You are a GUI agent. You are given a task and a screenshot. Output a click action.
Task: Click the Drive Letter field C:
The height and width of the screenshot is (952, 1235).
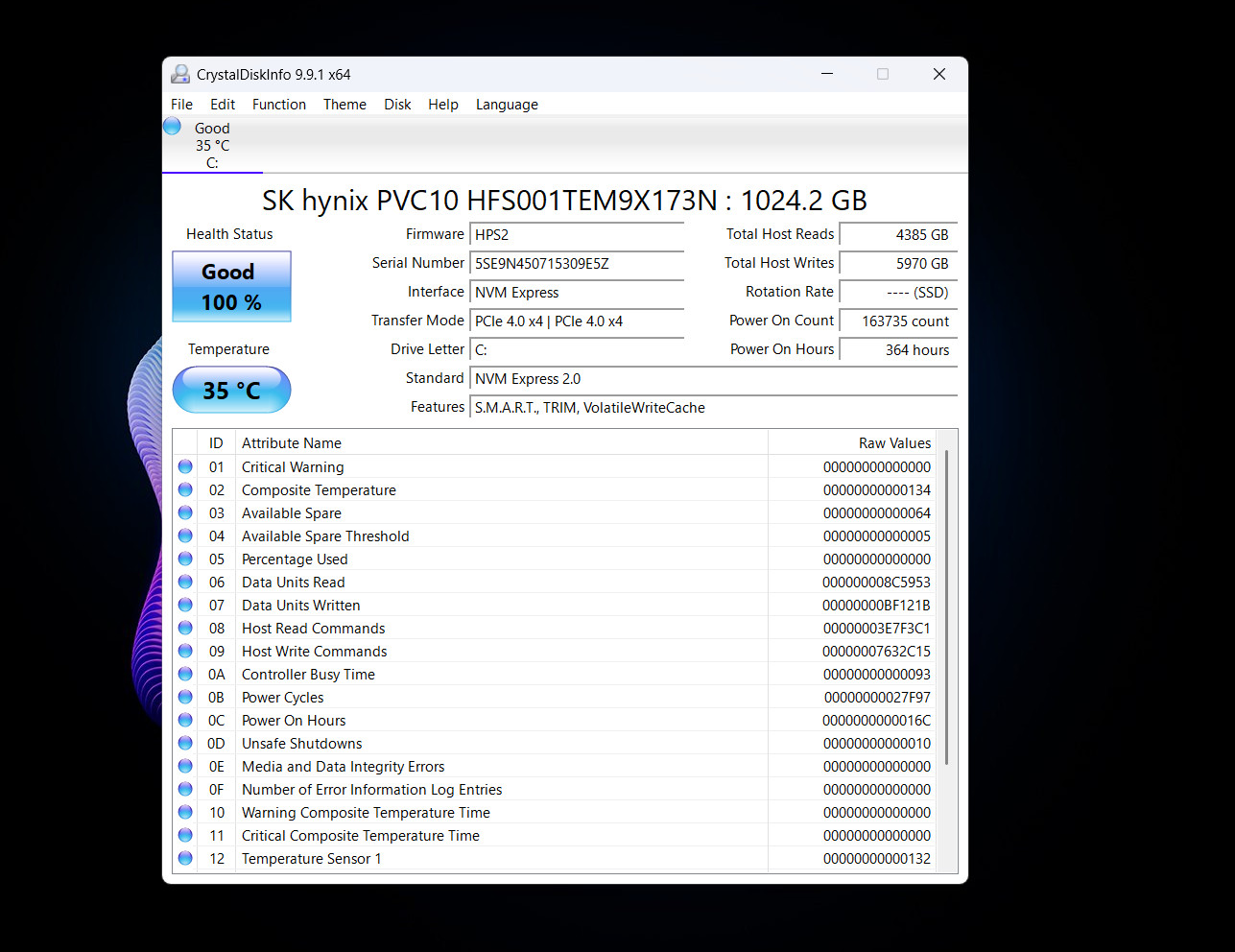(577, 350)
